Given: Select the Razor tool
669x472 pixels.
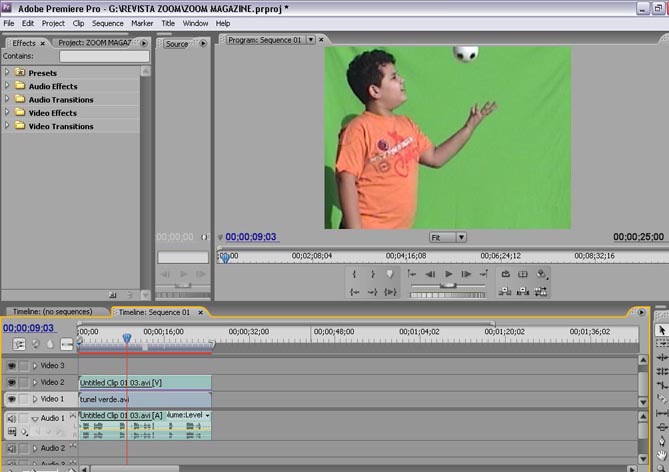Looking at the screenshot, I should click(x=661, y=398).
